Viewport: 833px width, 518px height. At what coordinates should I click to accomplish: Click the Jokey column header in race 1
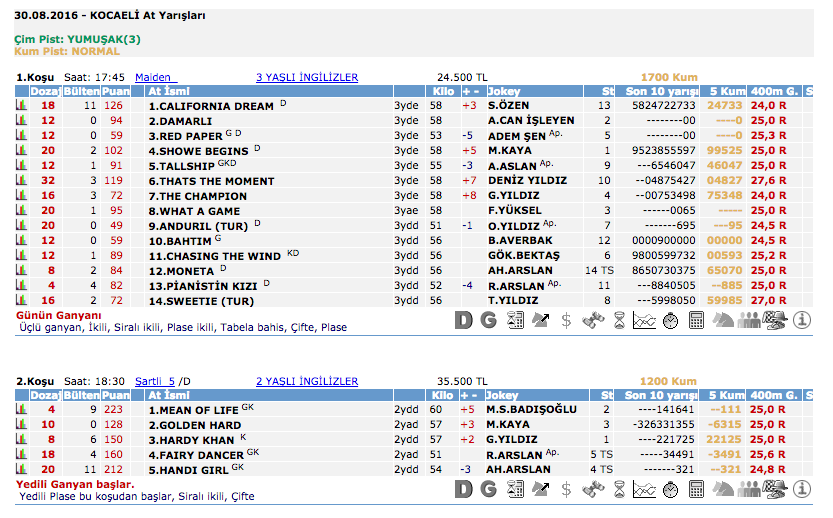pos(503,91)
